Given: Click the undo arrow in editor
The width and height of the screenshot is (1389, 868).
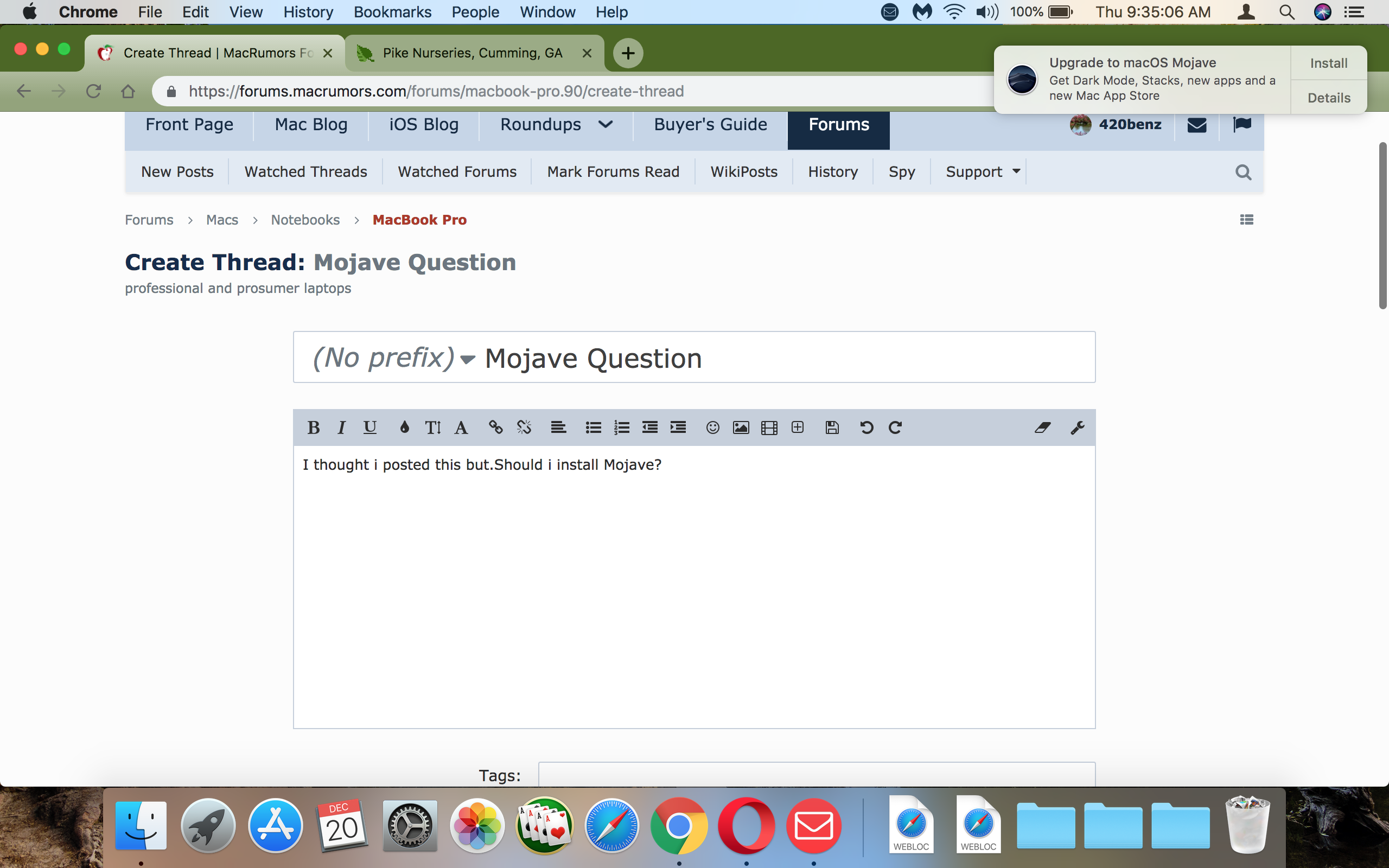Looking at the screenshot, I should click(x=866, y=427).
